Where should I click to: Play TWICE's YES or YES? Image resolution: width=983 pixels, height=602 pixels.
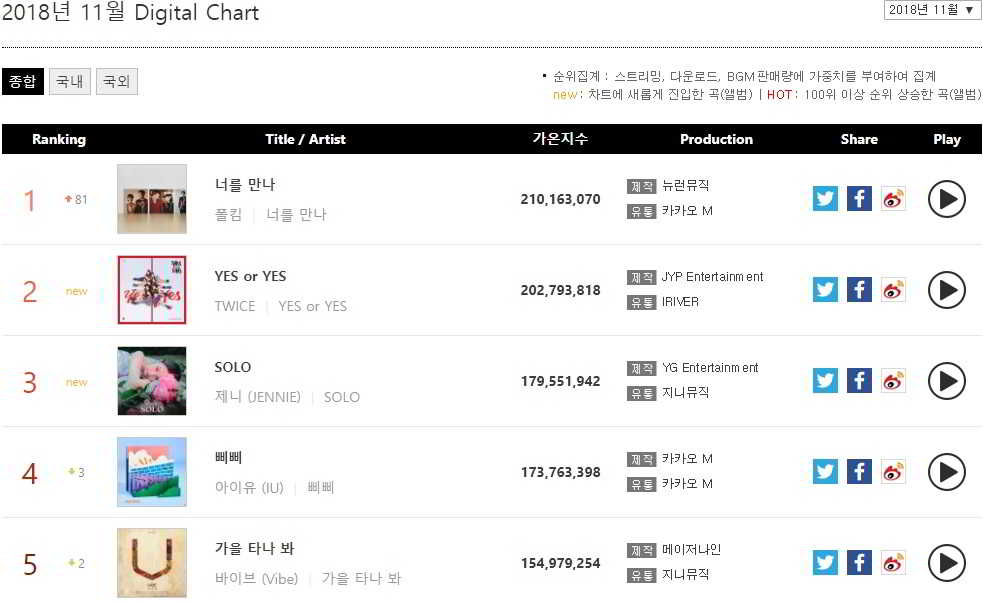(946, 290)
